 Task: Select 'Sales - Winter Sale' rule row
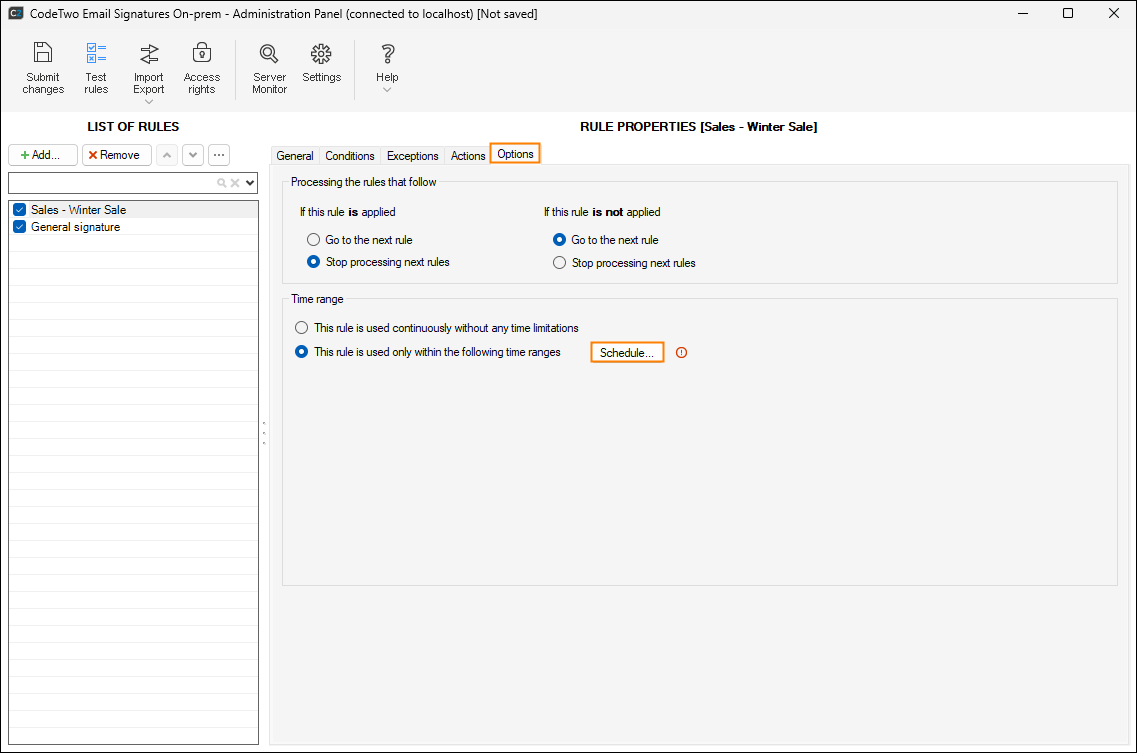point(135,210)
